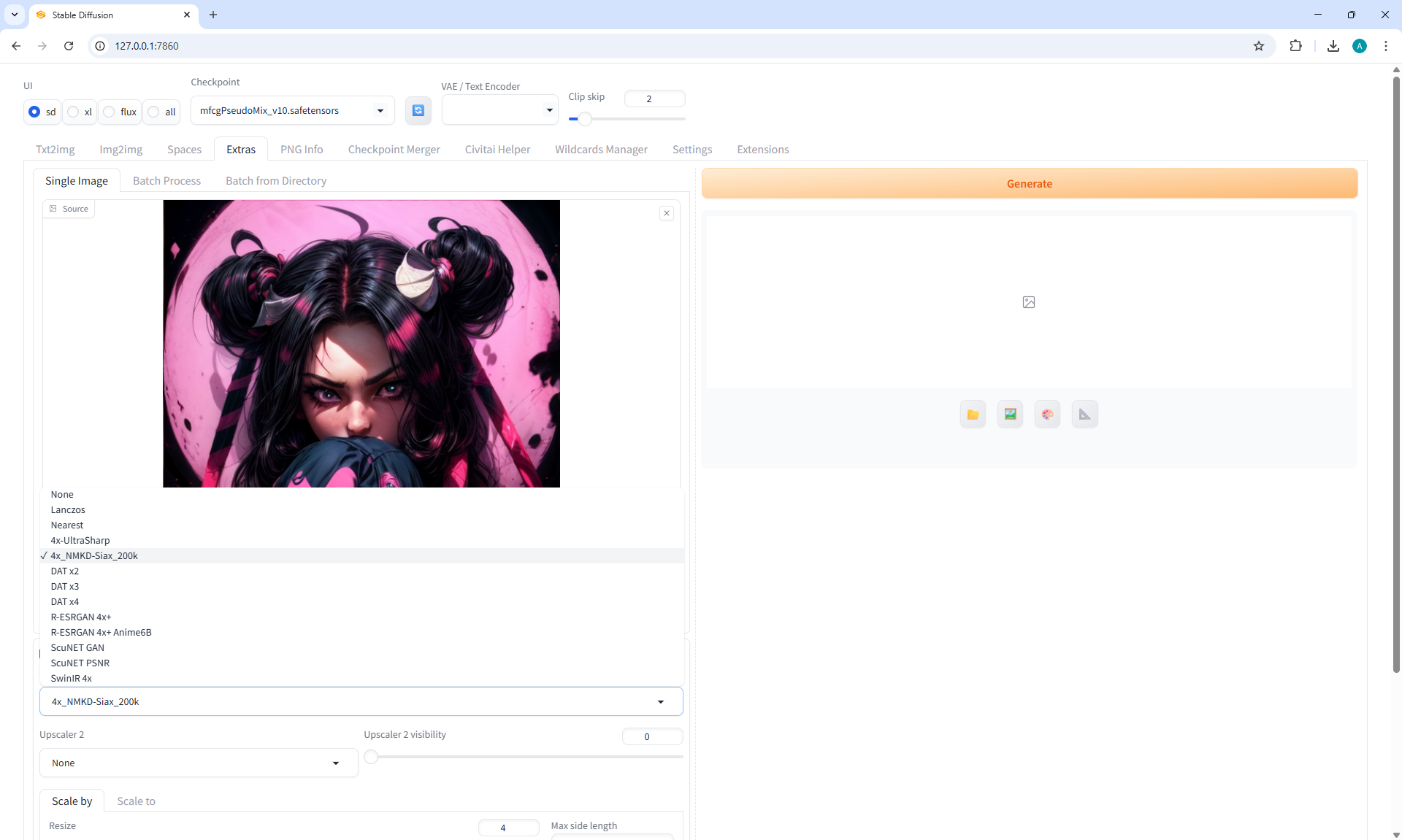This screenshot has height=840, width=1402.
Task: Bookmark this page with the star icon
Action: (1259, 46)
